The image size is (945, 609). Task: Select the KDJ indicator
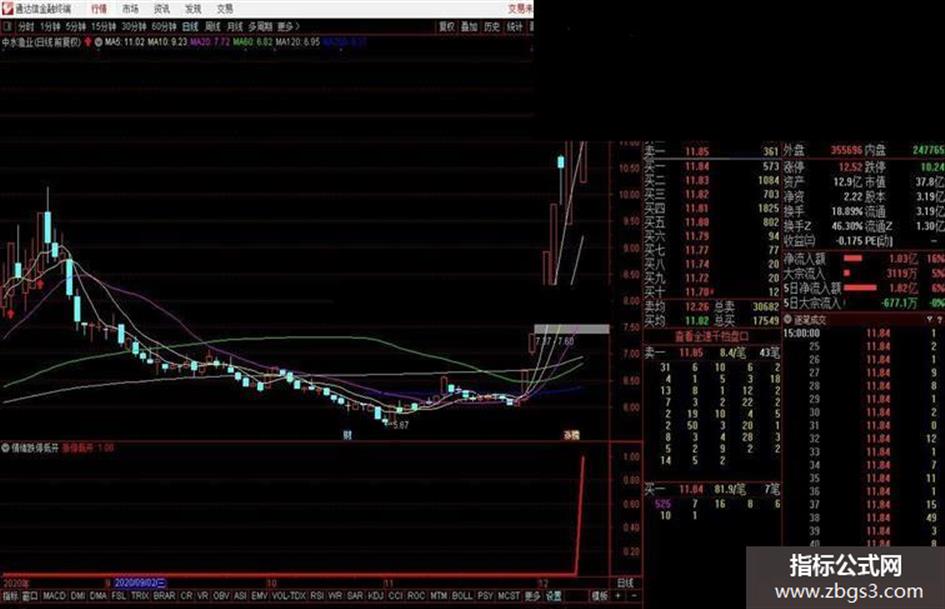pos(375,596)
